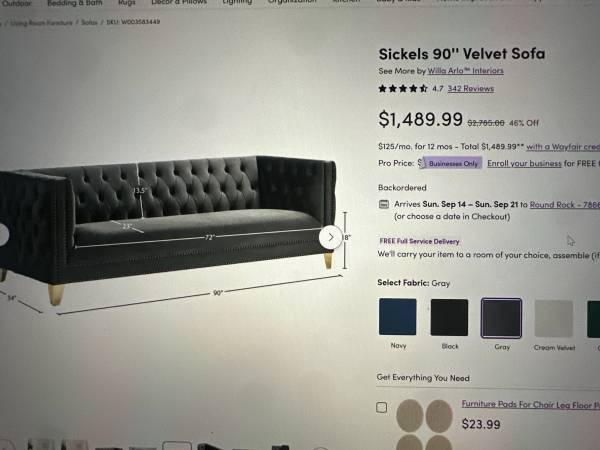Open the Bedding & Bath menu
The height and width of the screenshot is (450, 600).
(75, 3)
